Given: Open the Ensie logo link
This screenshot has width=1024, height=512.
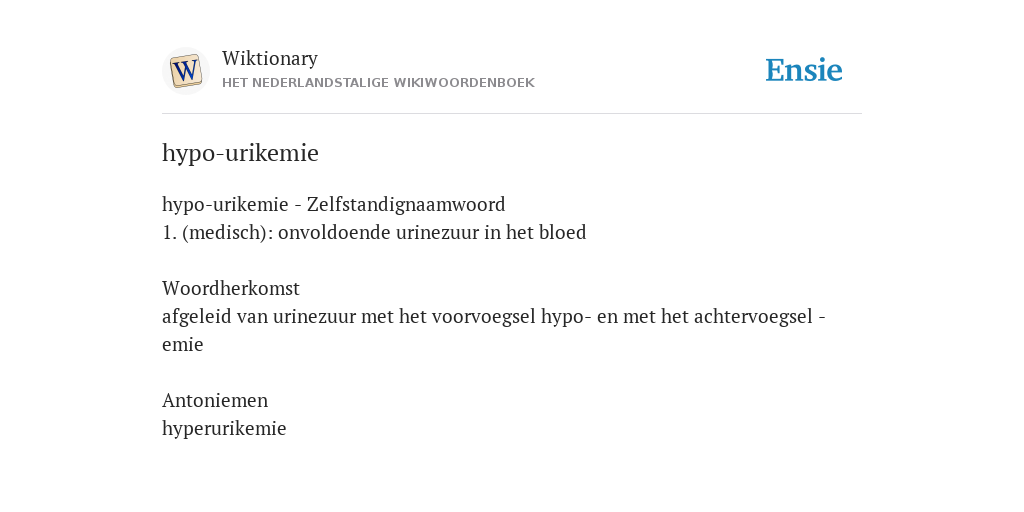Looking at the screenshot, I should 804,70.
